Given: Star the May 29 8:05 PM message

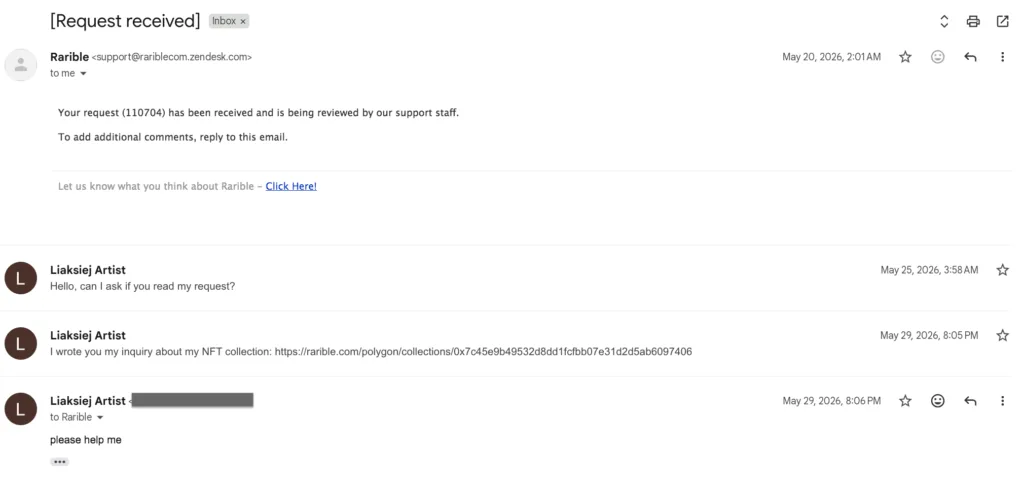Looking at the screenshot, I should pos(1002,335).
